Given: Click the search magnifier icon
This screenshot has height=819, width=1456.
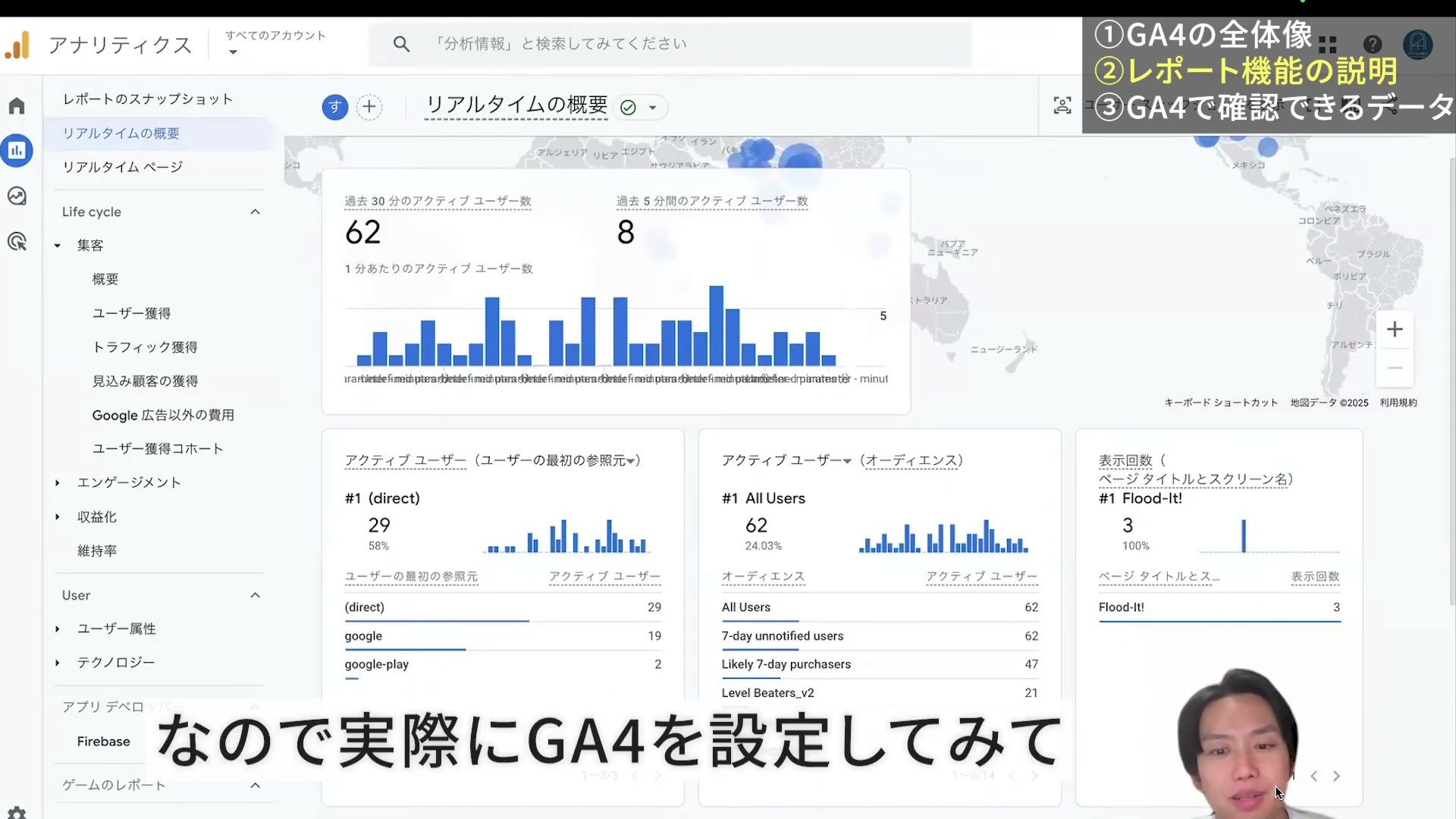Looking at the screenshot, I should pos(401,44).
